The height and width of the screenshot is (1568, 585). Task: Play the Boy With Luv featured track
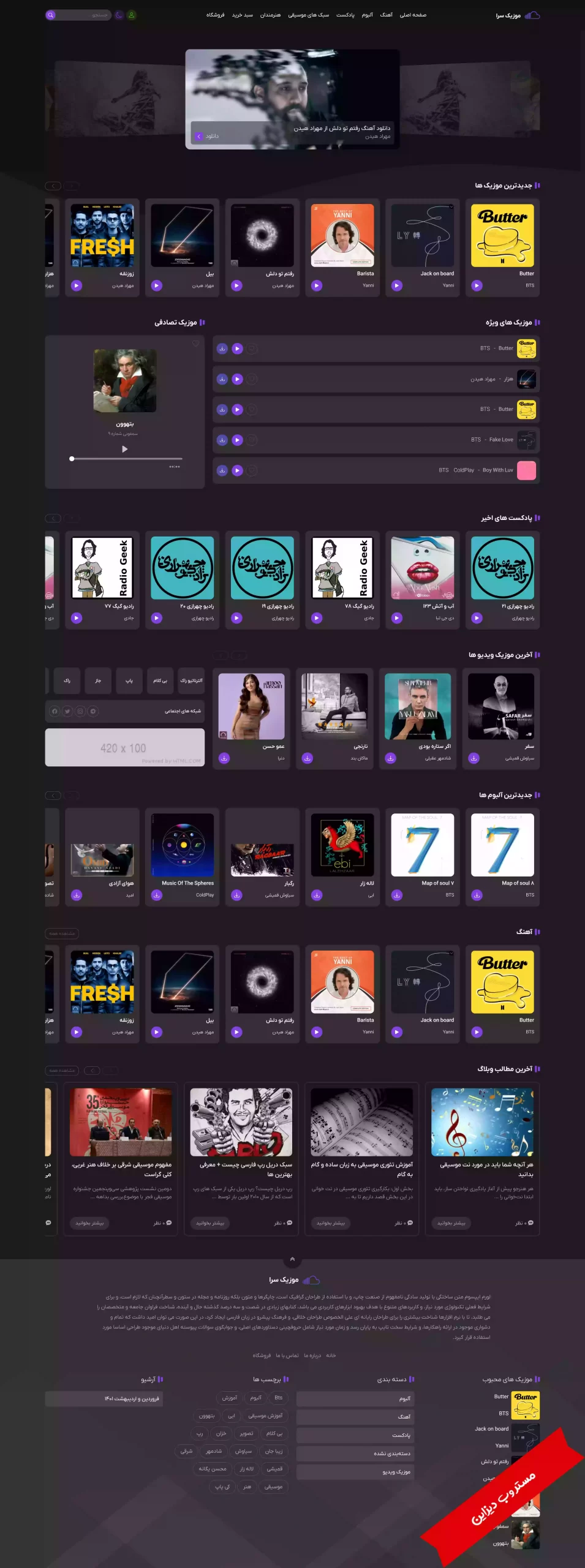(x=237, y=470)
